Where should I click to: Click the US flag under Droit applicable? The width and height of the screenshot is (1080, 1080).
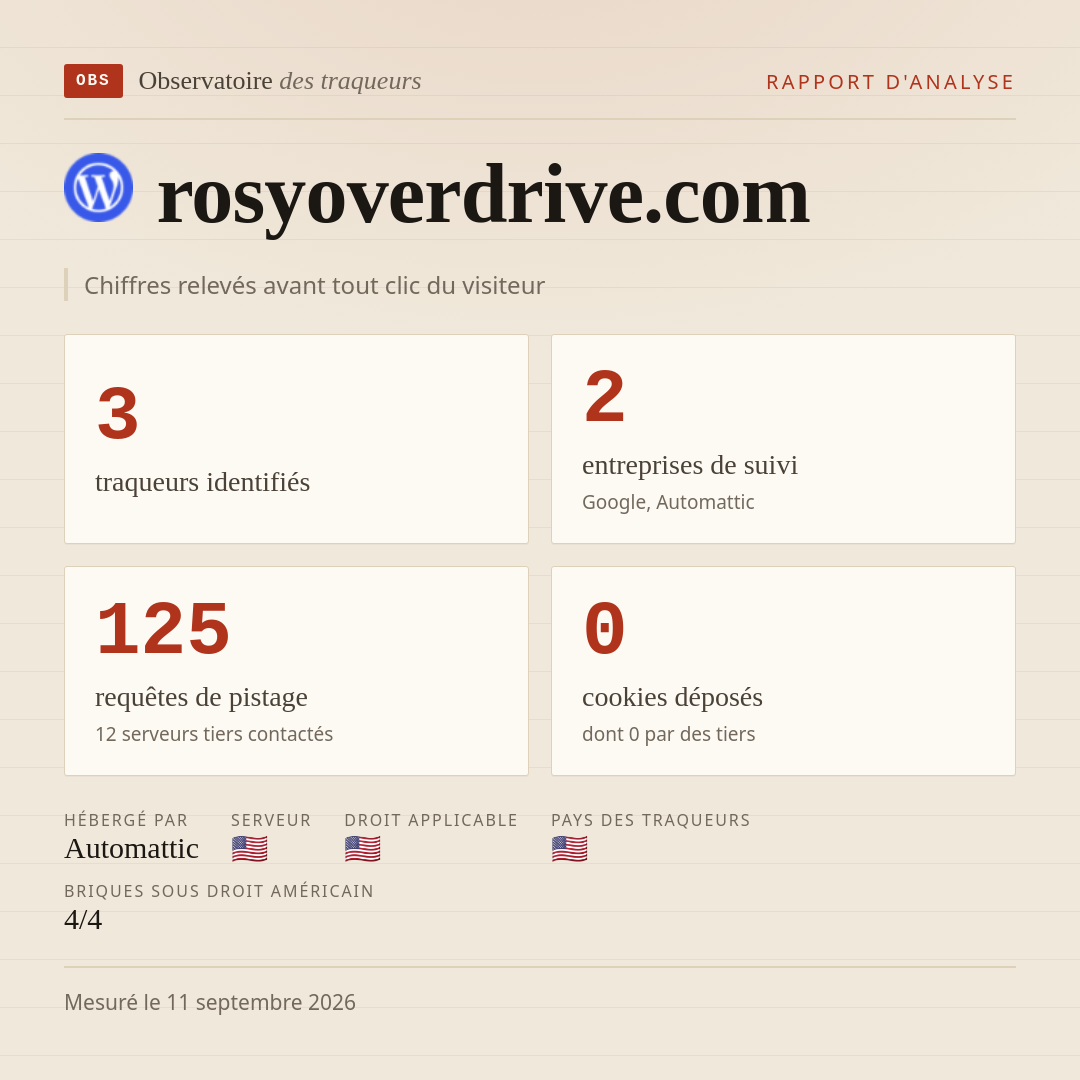pos(362,849)
